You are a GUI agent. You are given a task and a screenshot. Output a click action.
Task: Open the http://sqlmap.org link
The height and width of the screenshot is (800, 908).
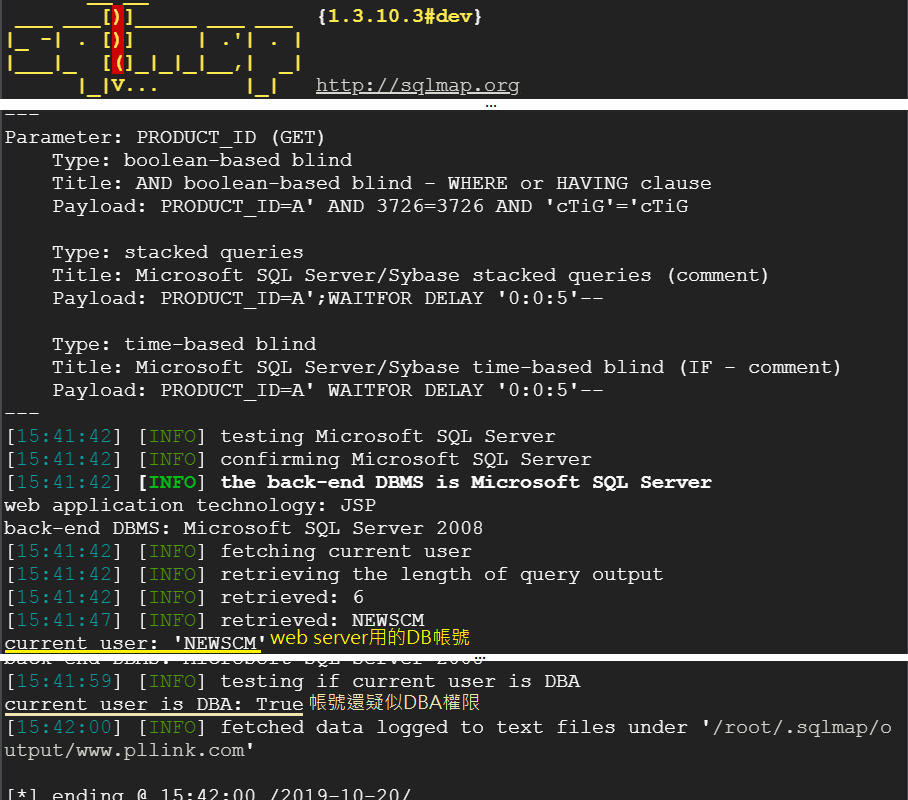pos(418,86)
